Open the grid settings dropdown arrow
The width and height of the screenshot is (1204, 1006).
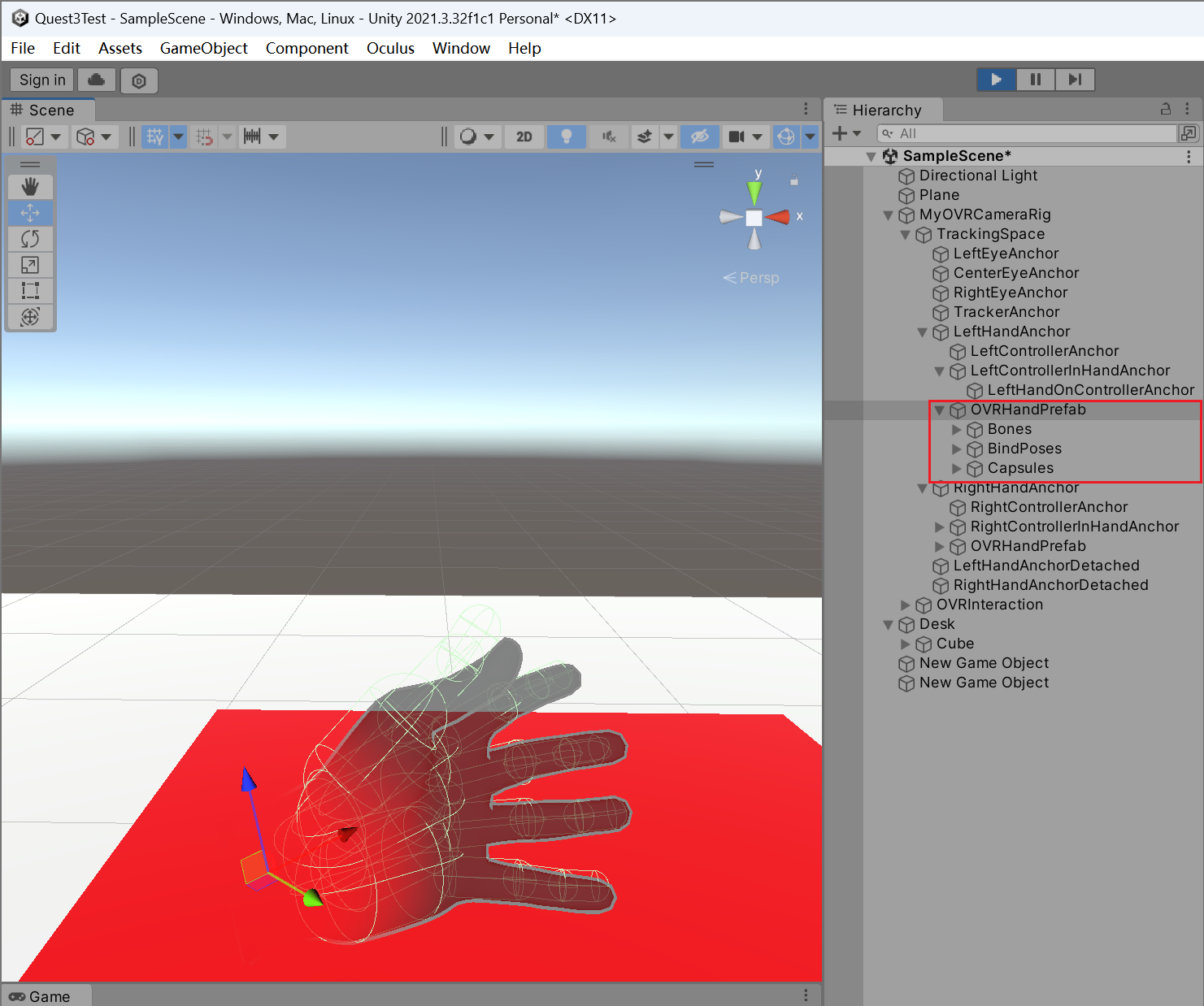point(178,137)
